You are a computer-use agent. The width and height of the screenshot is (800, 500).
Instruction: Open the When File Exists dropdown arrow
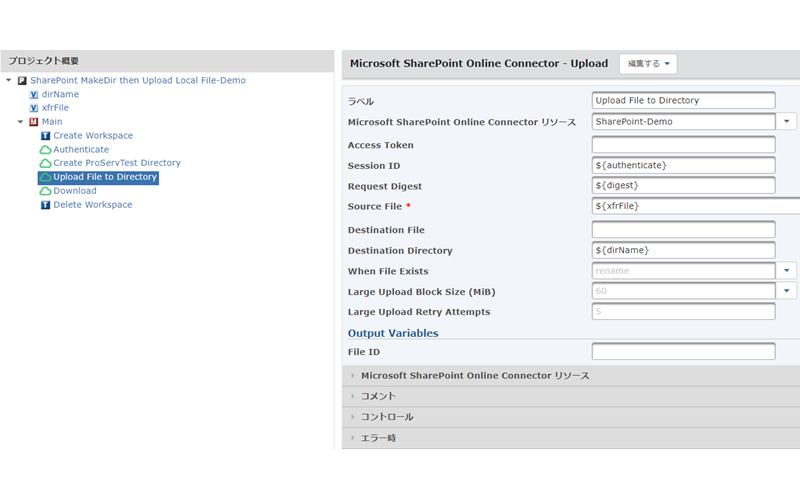pos(786,270)
